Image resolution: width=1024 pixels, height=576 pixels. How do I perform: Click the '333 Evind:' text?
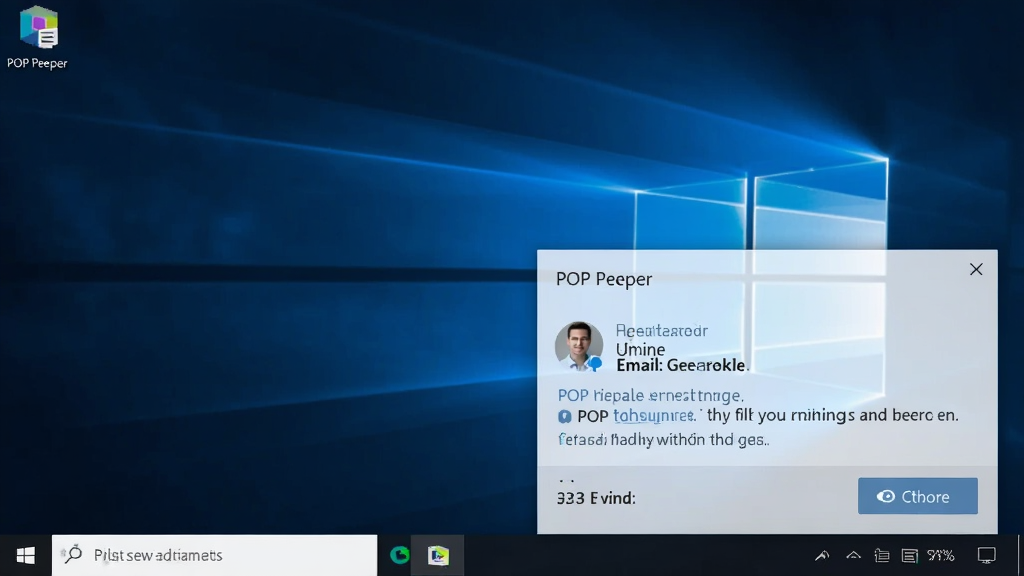[x=596, y=498]
